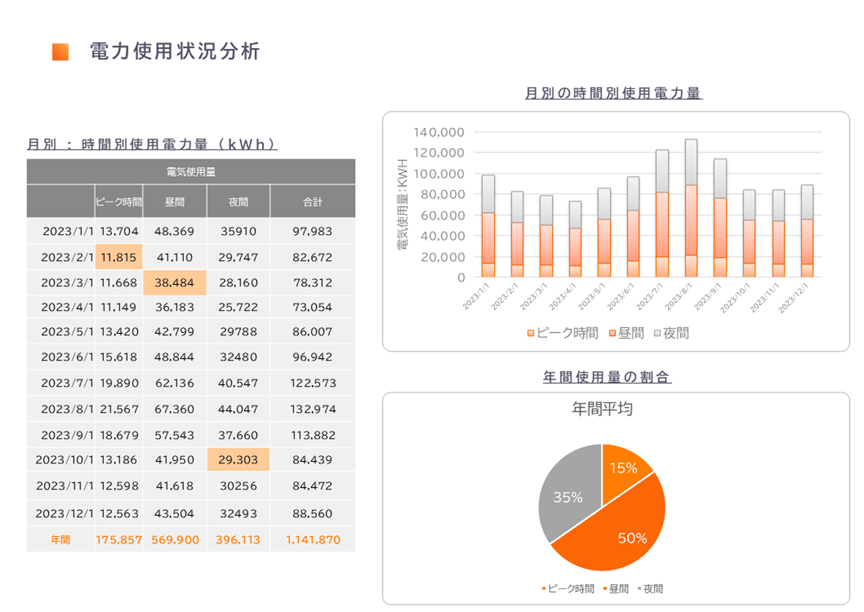Image resolution: width=864 pixels, height=612 pixels.
Task: Click the 合計 column header in the table
Action: [x=313, y=202]
